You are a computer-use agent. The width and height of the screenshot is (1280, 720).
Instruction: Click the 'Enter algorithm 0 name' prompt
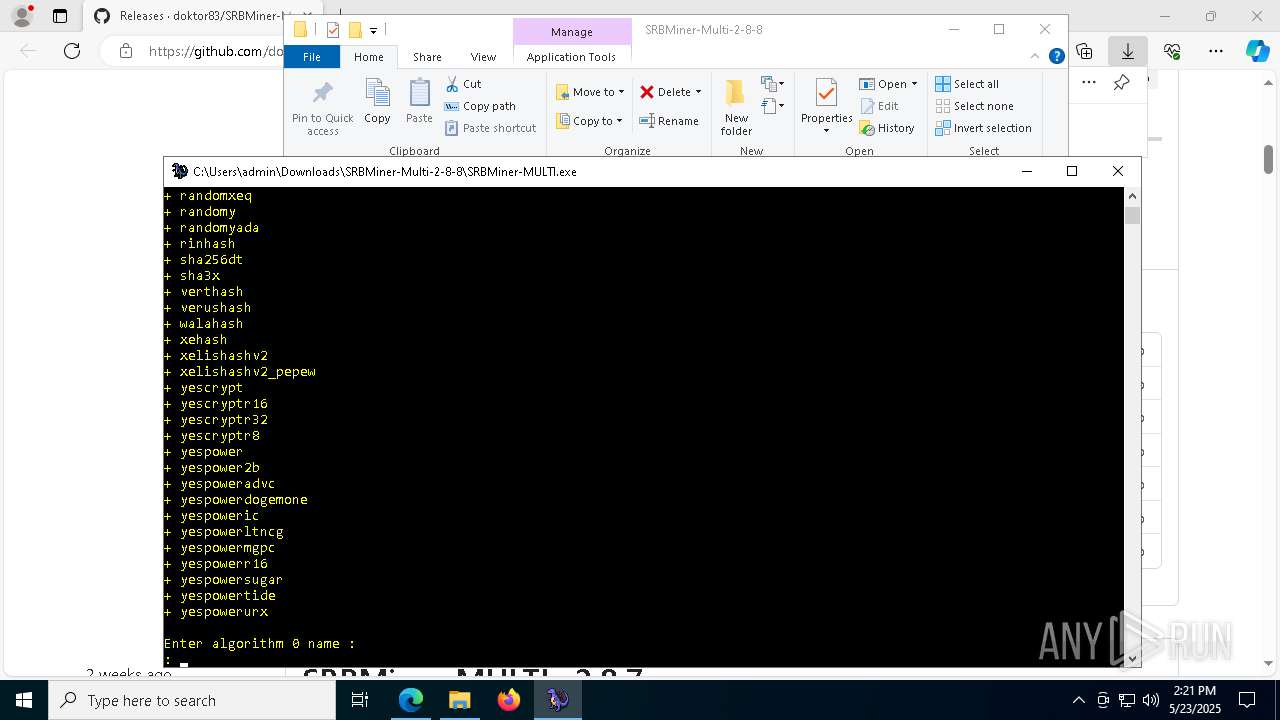(259, 644)
